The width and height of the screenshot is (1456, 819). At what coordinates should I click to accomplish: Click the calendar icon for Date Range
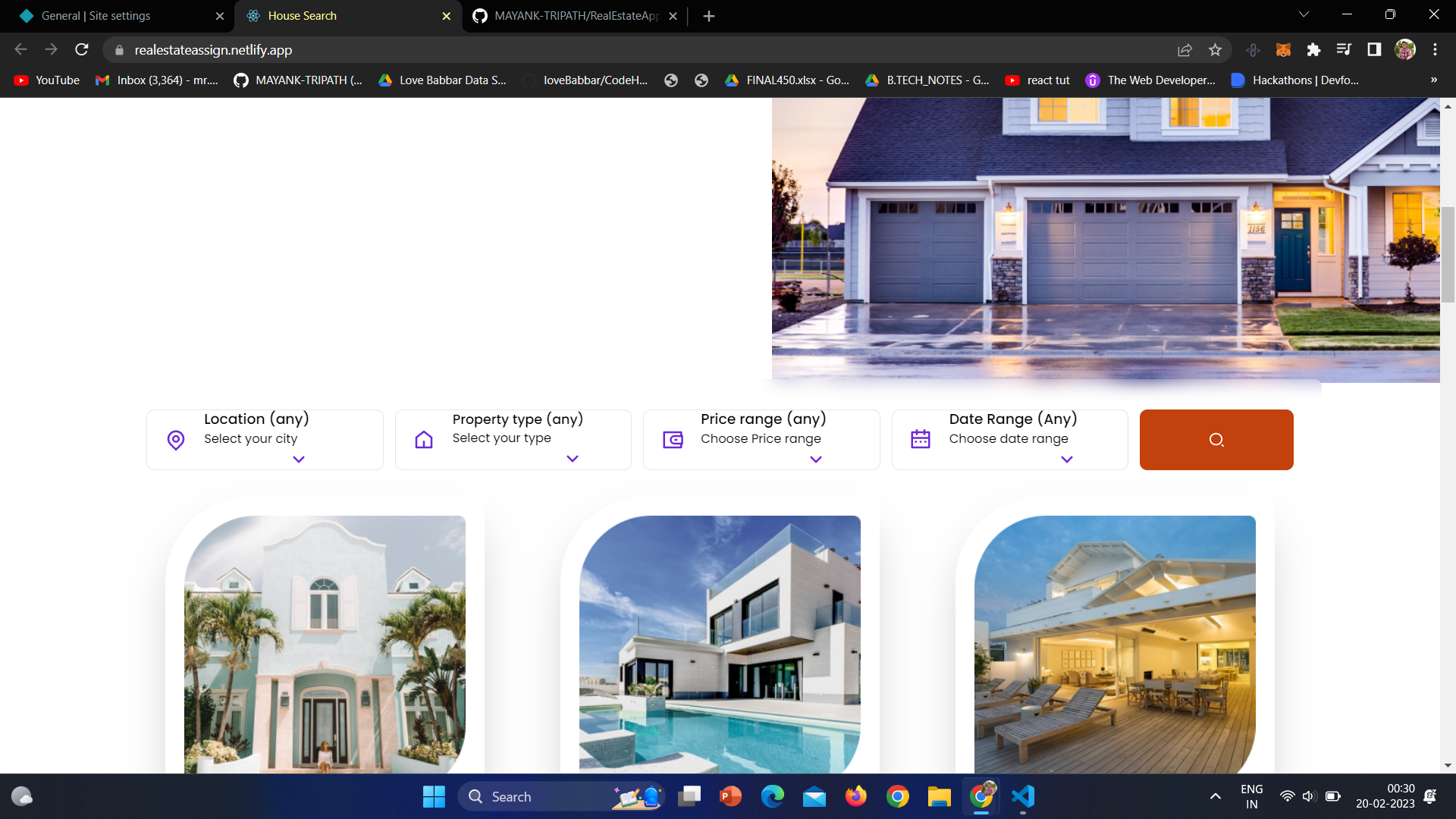coord(921,439)
